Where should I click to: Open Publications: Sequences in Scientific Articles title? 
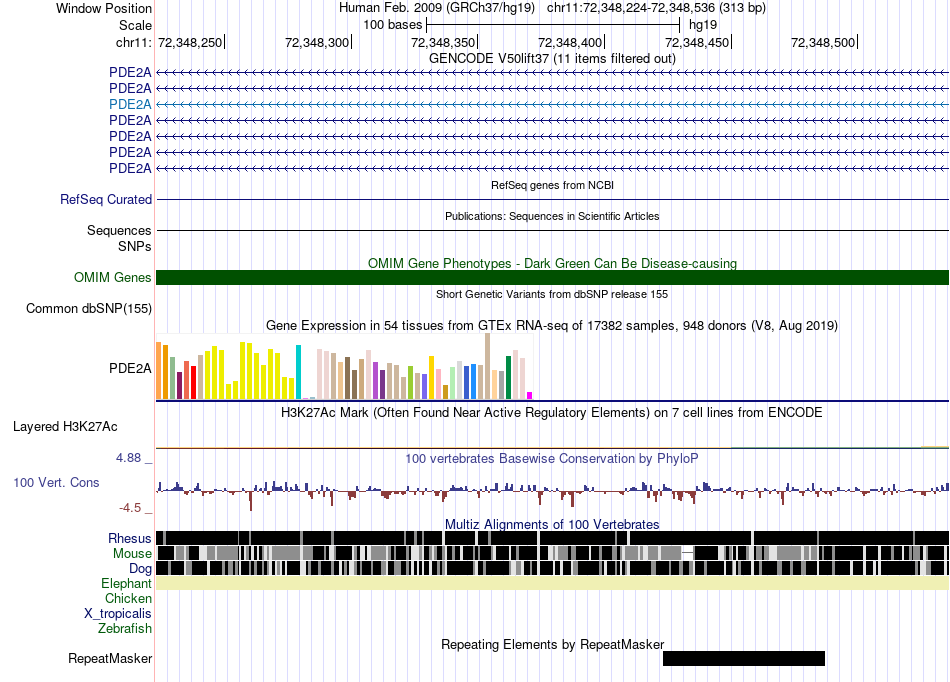point(552,216)
